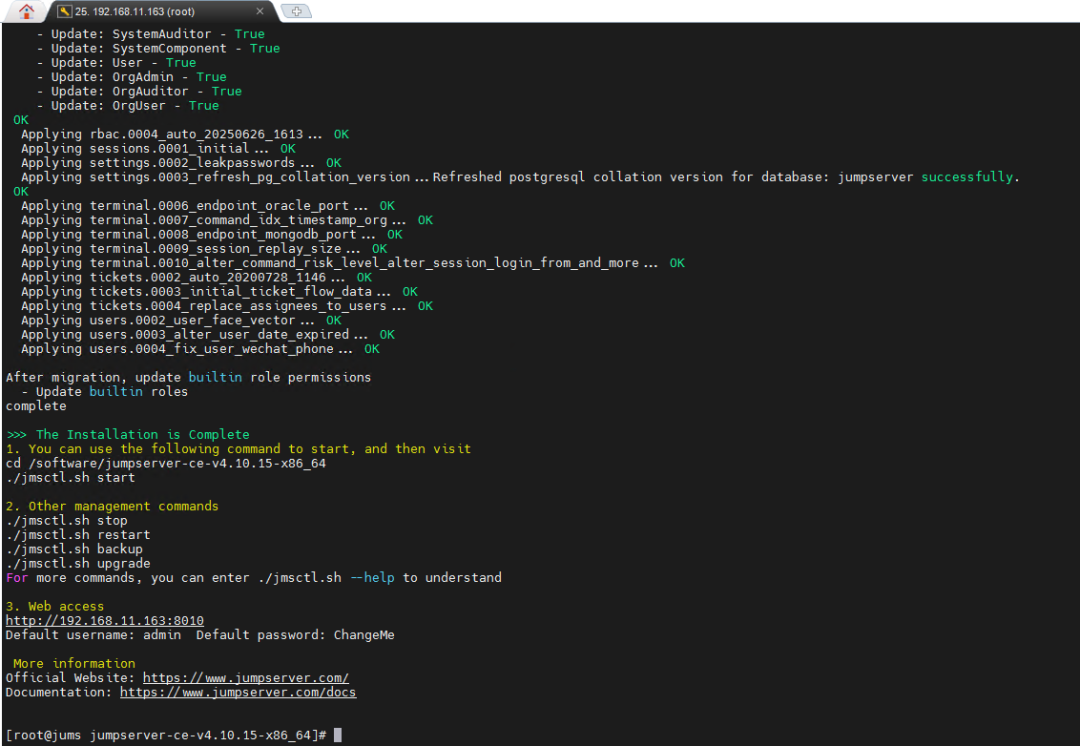Click '3. Web access' heading

[55, 606]
